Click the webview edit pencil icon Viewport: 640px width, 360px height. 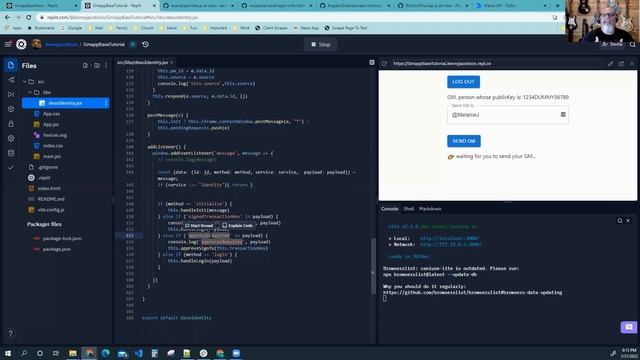click(x=610, y=64)
